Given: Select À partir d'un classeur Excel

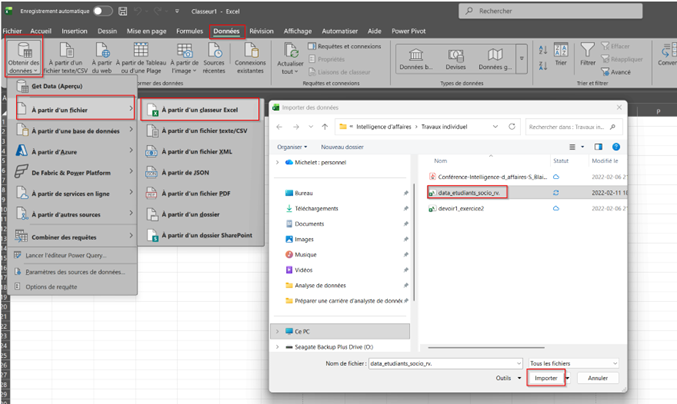Looking at the screenshot, I should (197, 108).
